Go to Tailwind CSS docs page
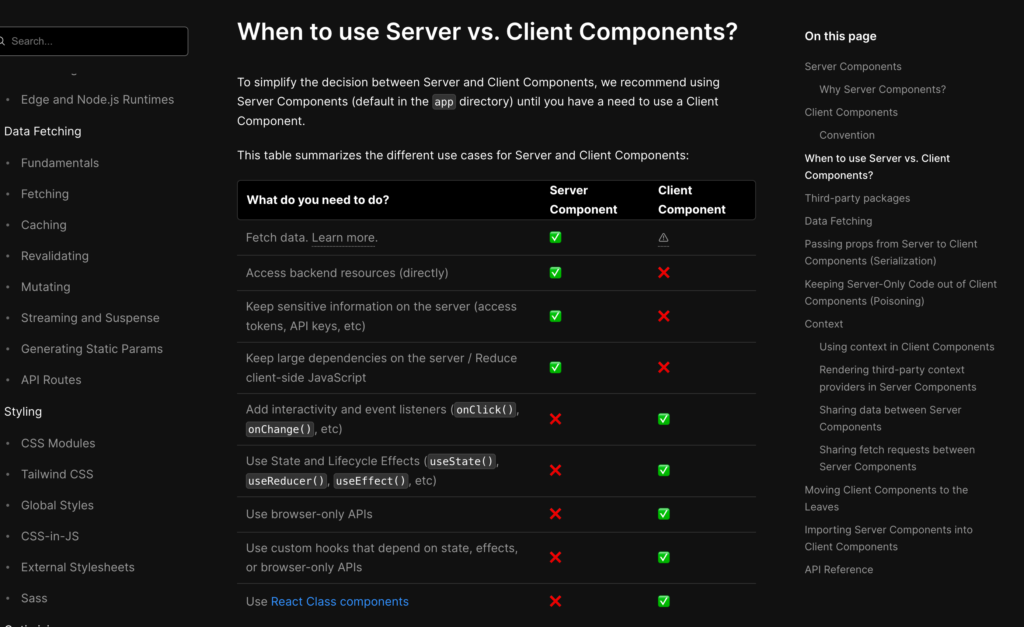 point(57,474)
